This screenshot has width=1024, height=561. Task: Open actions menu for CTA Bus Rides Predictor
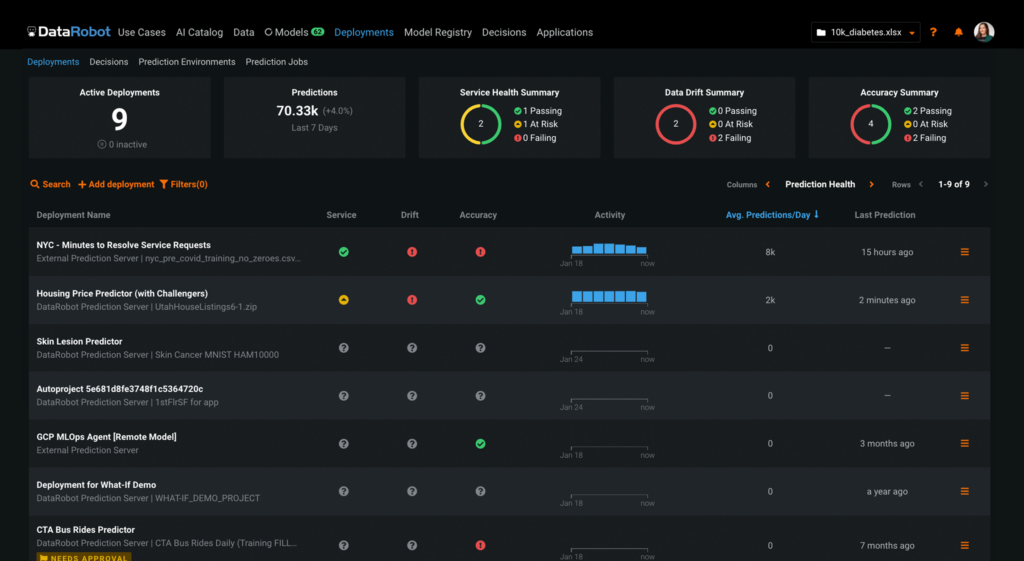click(x=965, y=545)
